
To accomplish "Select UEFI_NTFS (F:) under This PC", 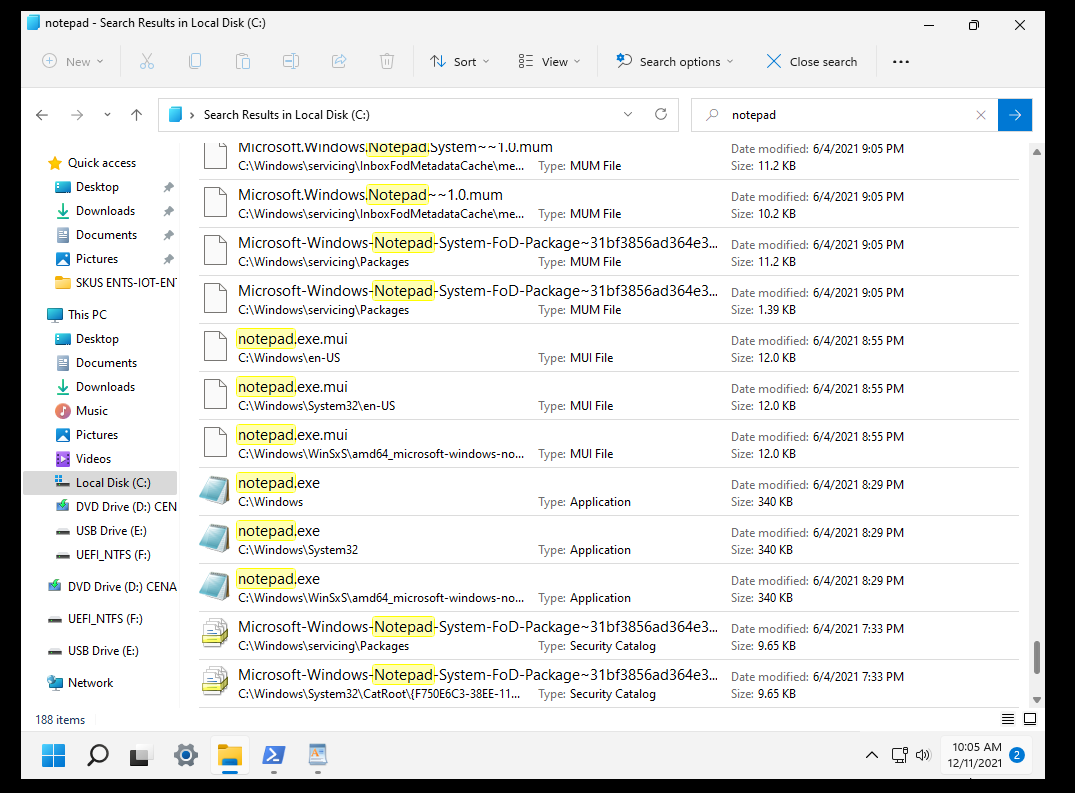I will [113, 555].
